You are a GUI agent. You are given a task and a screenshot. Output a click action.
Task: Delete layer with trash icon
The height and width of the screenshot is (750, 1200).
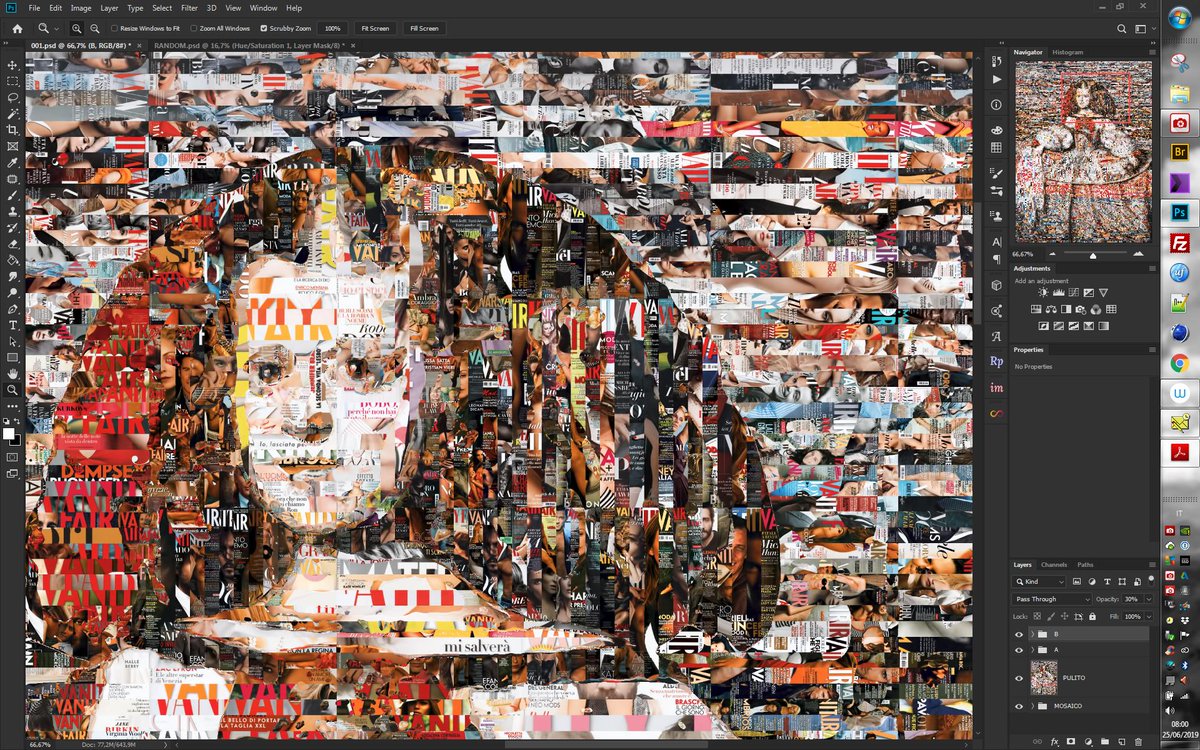coord(1138,741)
